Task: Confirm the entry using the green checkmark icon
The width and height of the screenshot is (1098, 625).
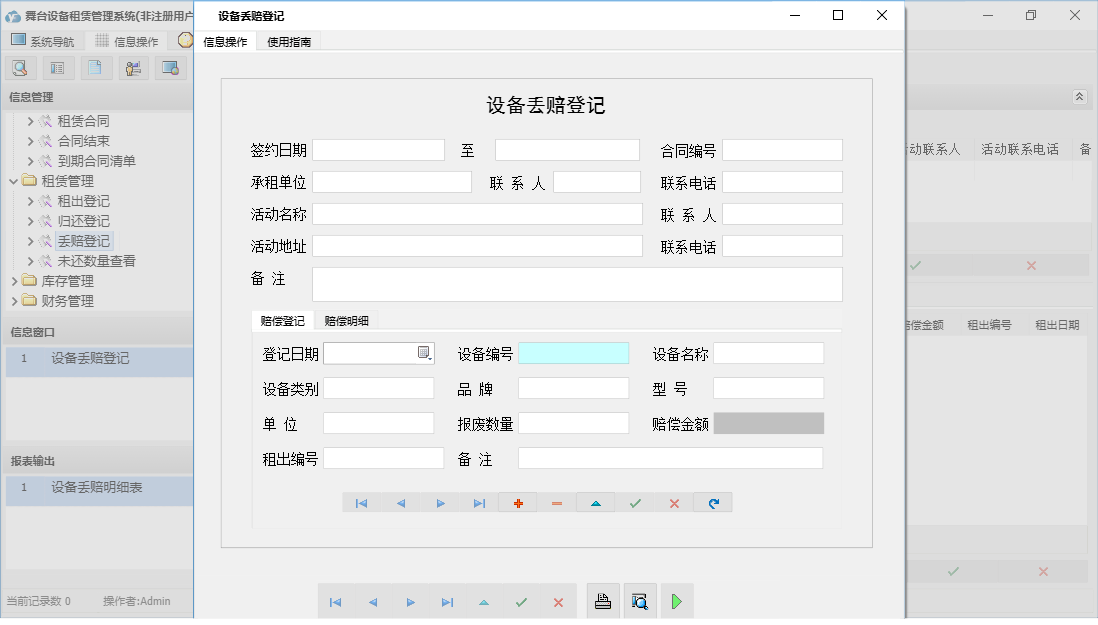Action: 634,502
